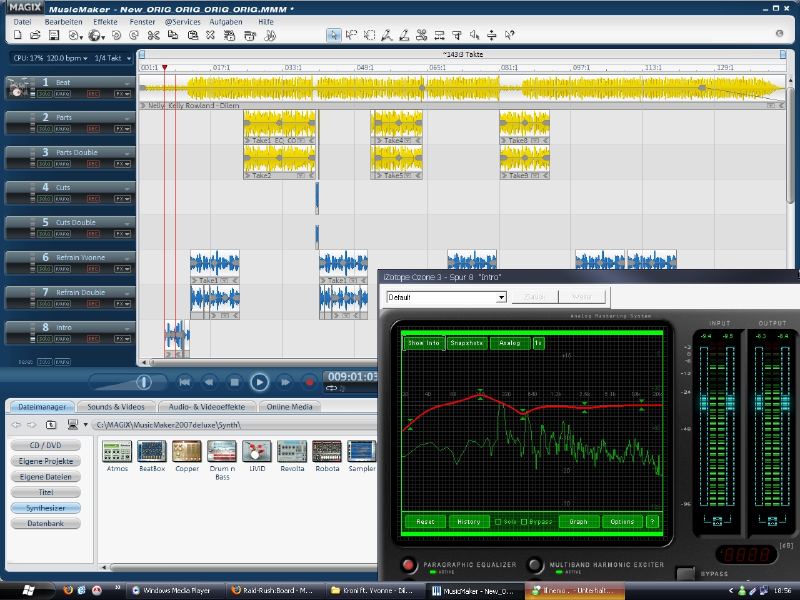800x600 pixels.
Task: Open the Windows Start menu
Action: [28, 590]
